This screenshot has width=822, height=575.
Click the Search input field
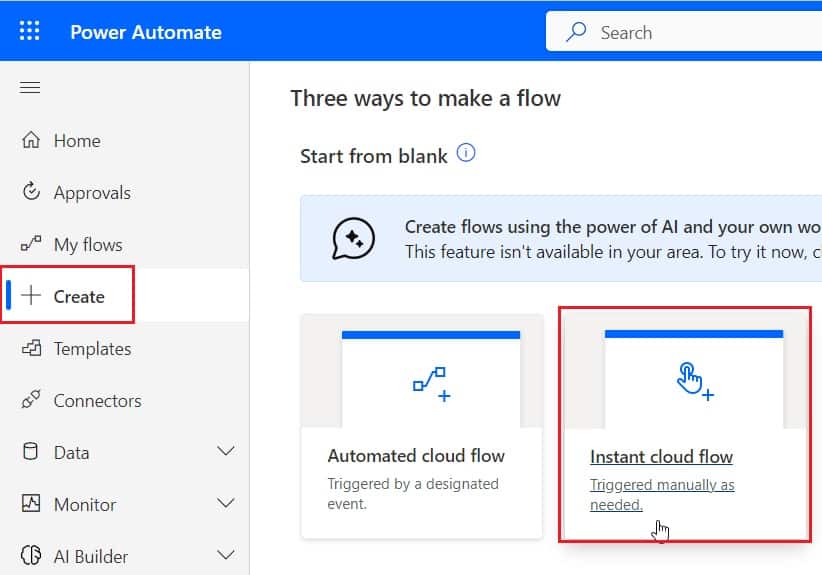[x=684, y=32]
